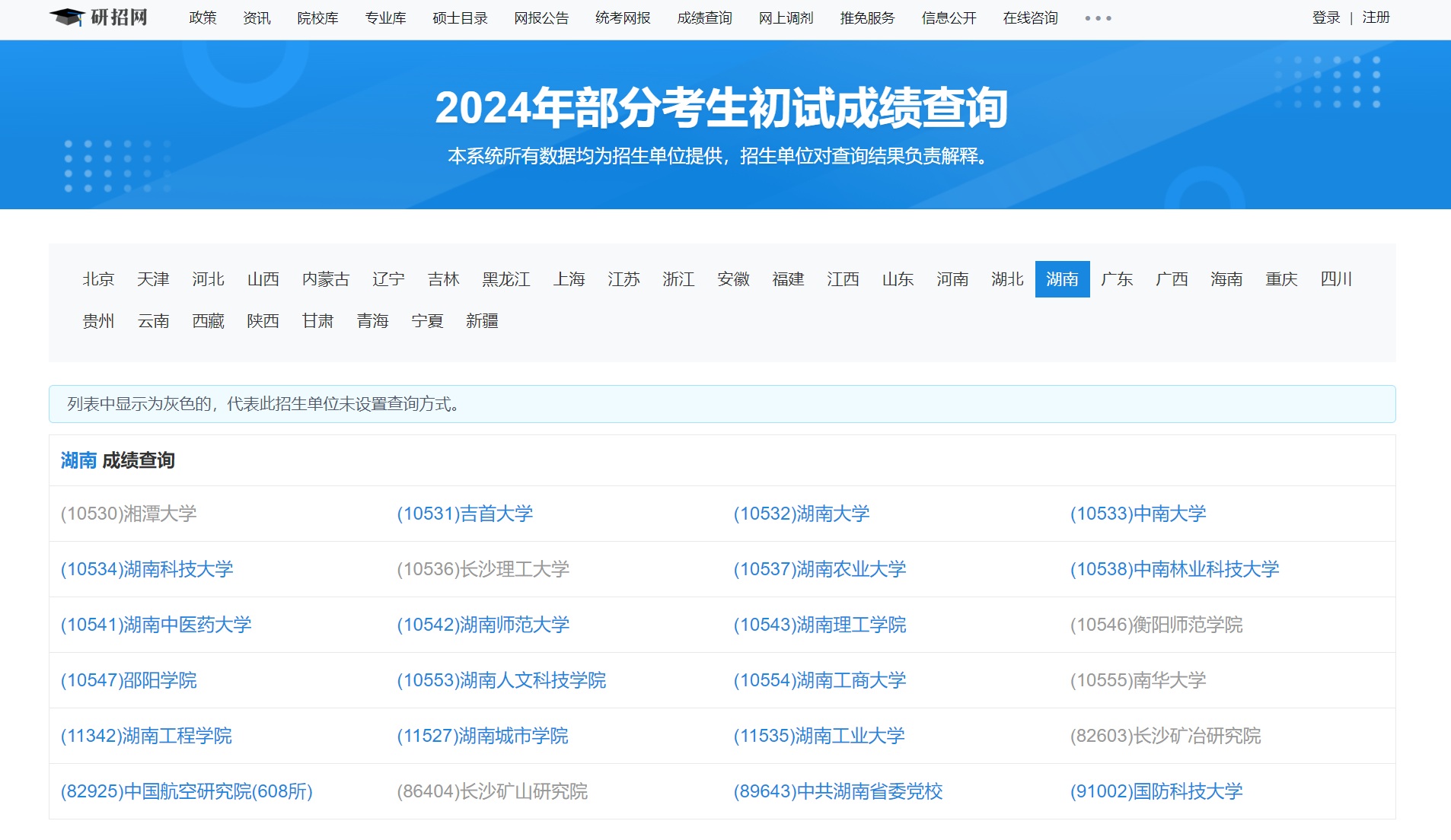Screen dimensions: 1451x840
Task: Click the 登录 login link
Action: (1325, 17)
